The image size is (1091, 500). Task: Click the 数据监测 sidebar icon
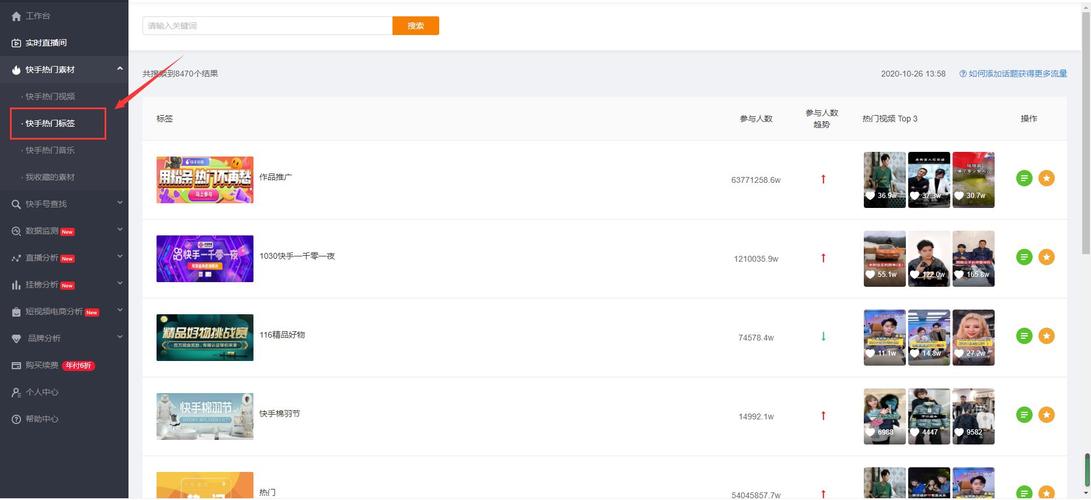(16, 231)
